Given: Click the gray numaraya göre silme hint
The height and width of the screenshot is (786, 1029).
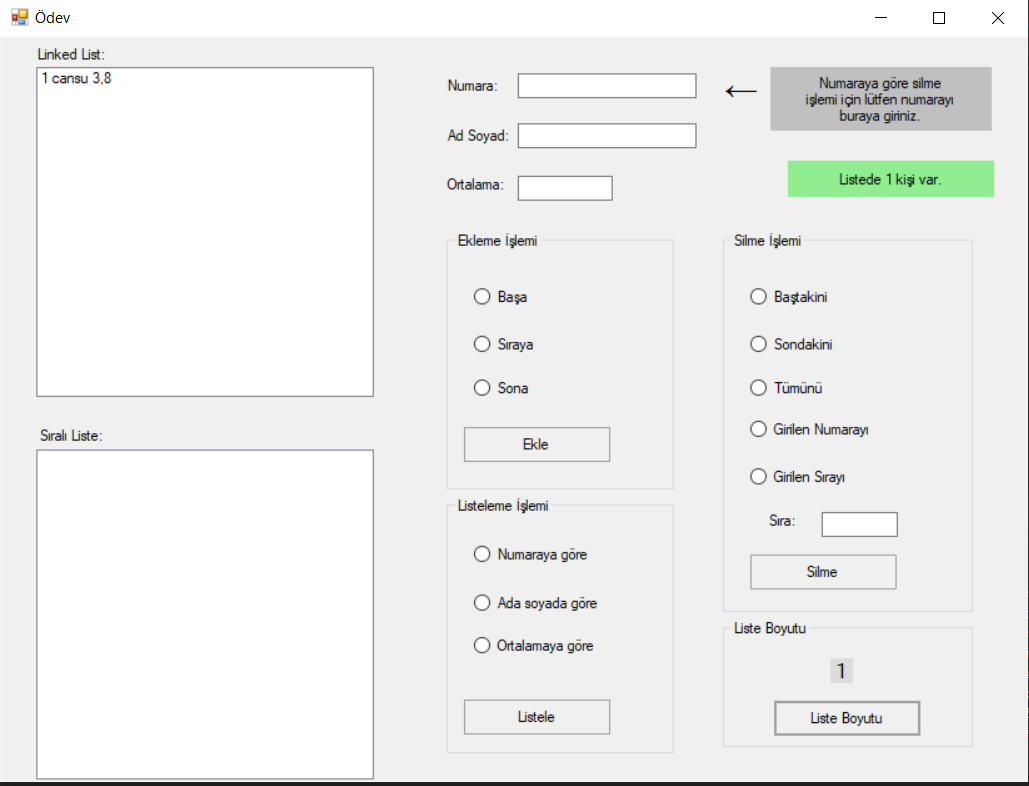Looking at the screenshot, I should pyautogui.click(x=881, y=99).
